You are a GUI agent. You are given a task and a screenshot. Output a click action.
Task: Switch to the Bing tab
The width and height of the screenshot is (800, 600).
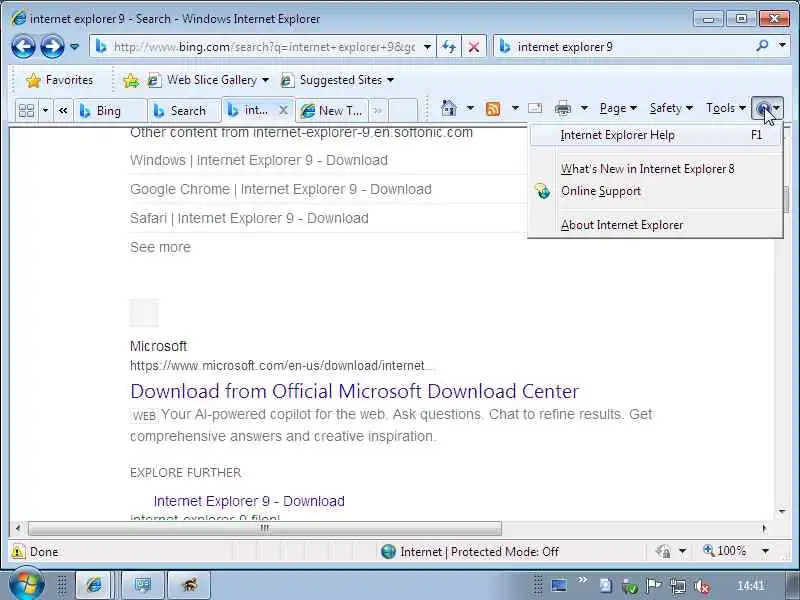[x=110, y=111]
